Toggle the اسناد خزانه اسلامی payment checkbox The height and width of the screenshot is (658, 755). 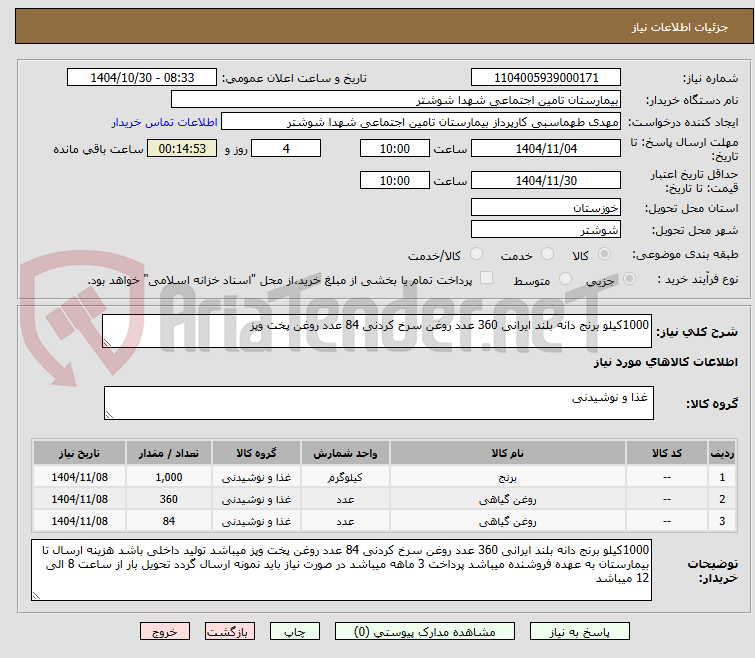(487, 278)
